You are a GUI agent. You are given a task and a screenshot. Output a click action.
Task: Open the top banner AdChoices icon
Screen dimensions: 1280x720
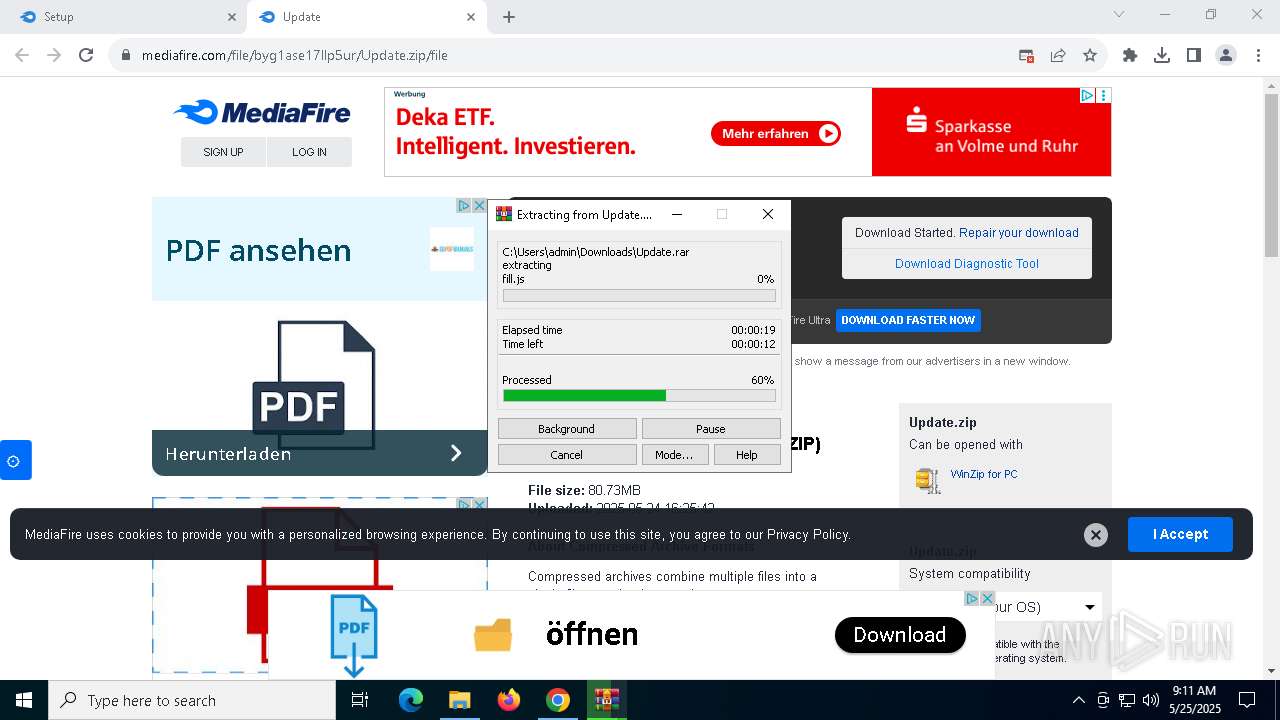[x=1087, y=96]
